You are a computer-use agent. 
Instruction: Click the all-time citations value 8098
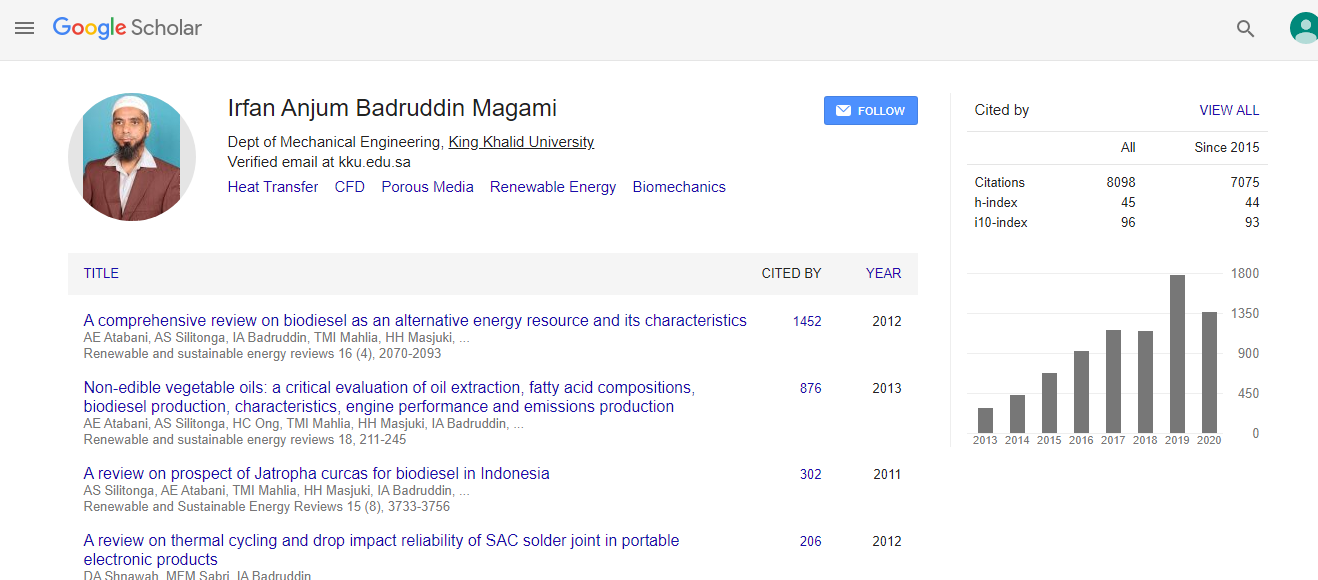[x=1121, y=182]
